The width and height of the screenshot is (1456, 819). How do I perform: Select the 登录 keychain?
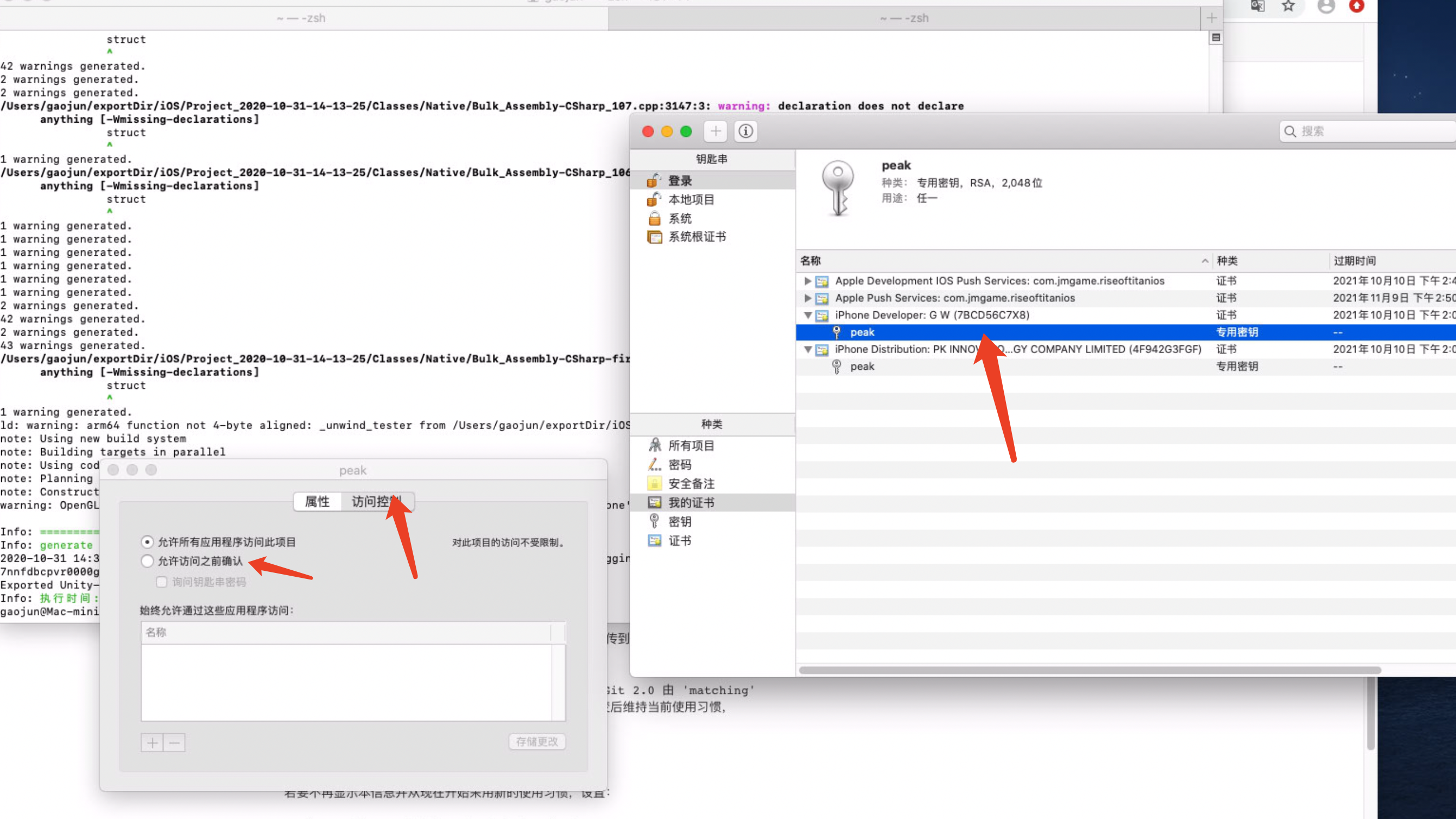pyautogui.click(x=712, y=180)
